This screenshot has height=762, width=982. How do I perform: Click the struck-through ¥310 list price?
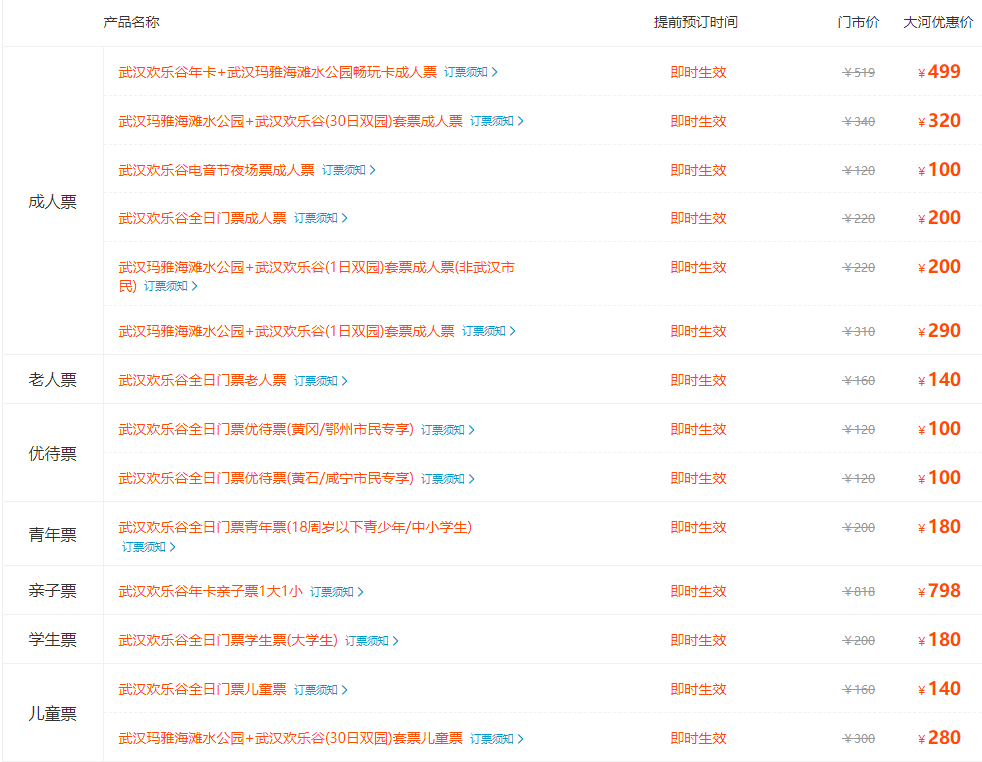pos(859,331)
